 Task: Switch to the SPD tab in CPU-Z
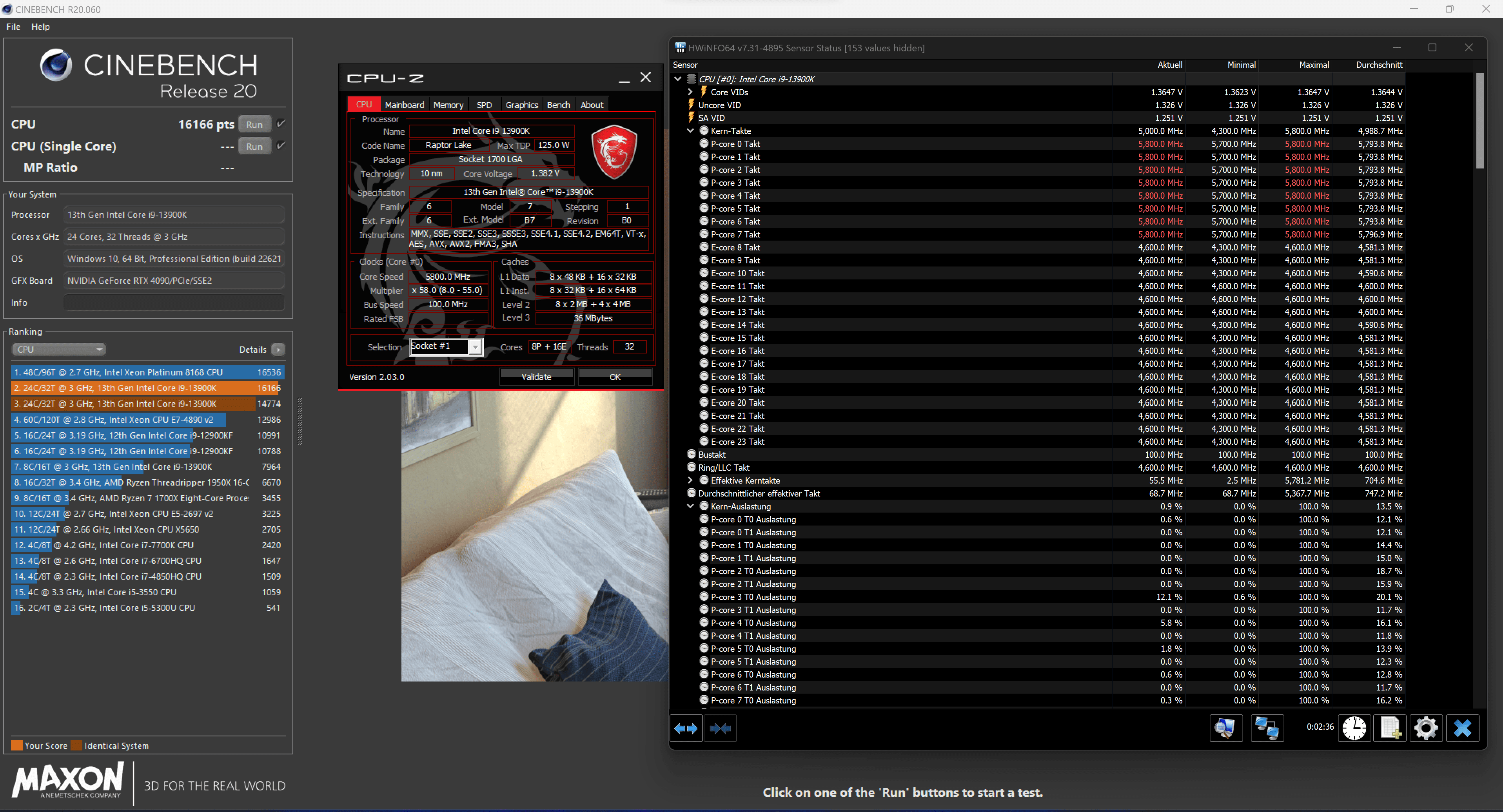point(484,104)
